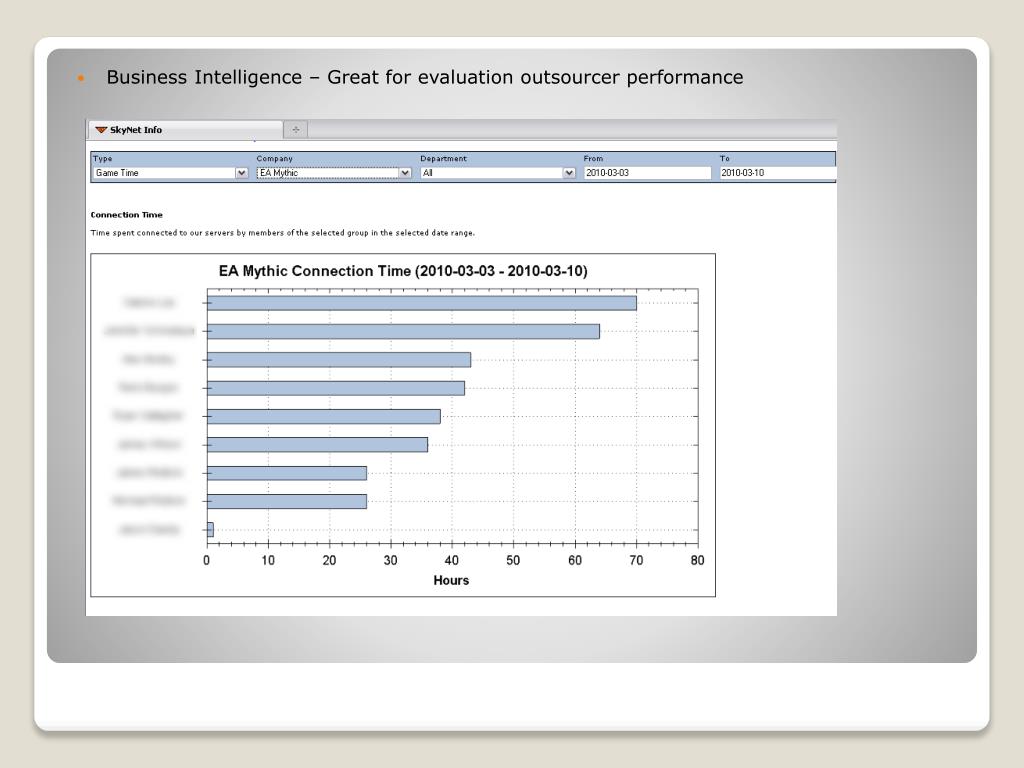Select the shortest bar near 1 hour
Image resolution: width=1024 pixels, height=768 pixels.
[x=210, y=530]
